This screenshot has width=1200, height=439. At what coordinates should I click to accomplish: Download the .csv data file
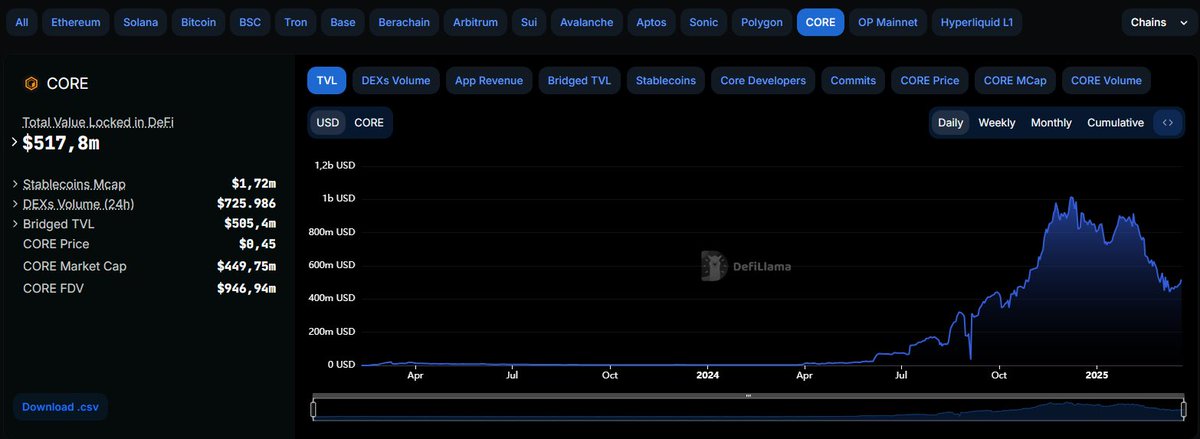(x=61, y=407)
